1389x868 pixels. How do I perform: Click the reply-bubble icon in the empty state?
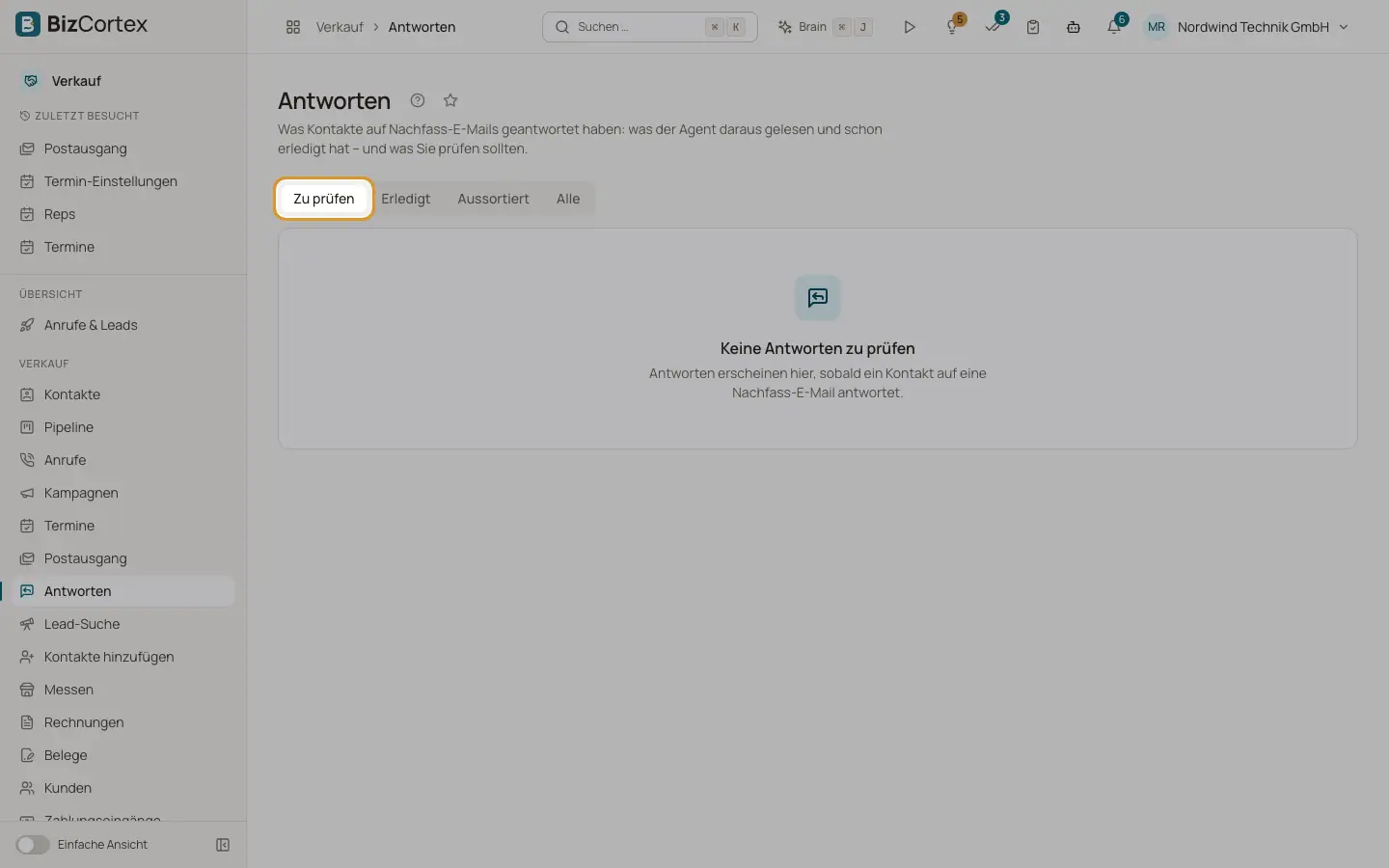pyautogui.click(x=818, y=298)
